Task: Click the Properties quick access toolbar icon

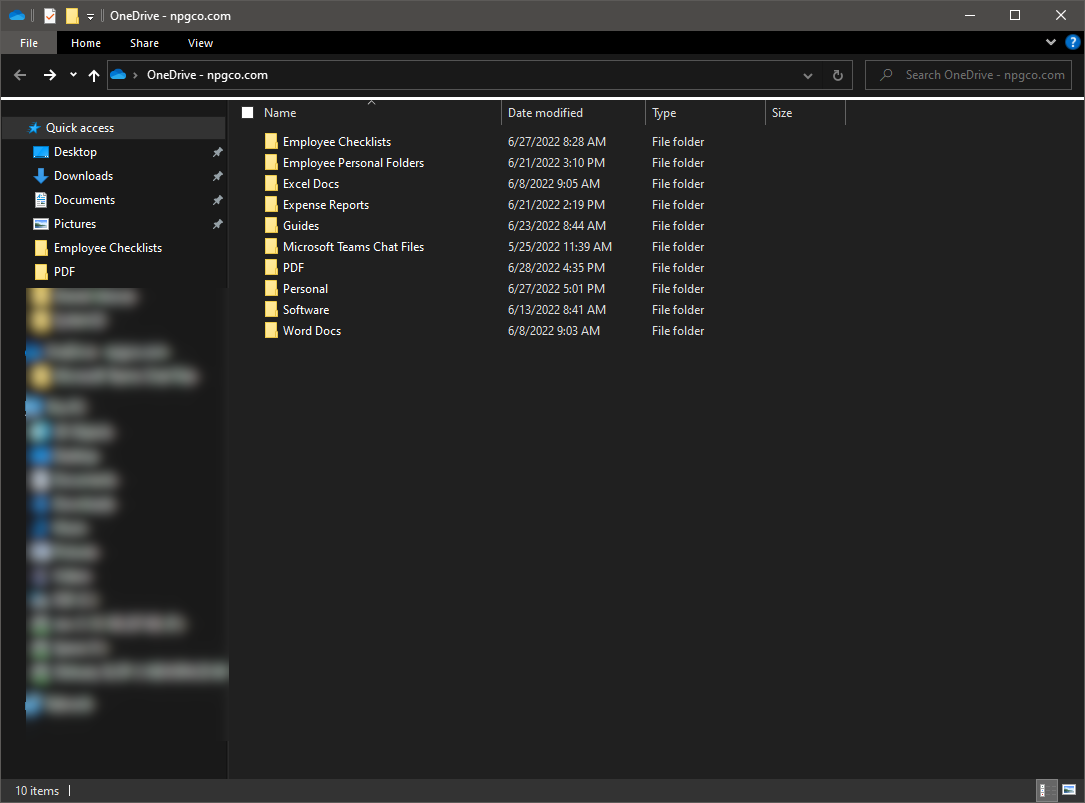Action: click(x=50, y=15)
